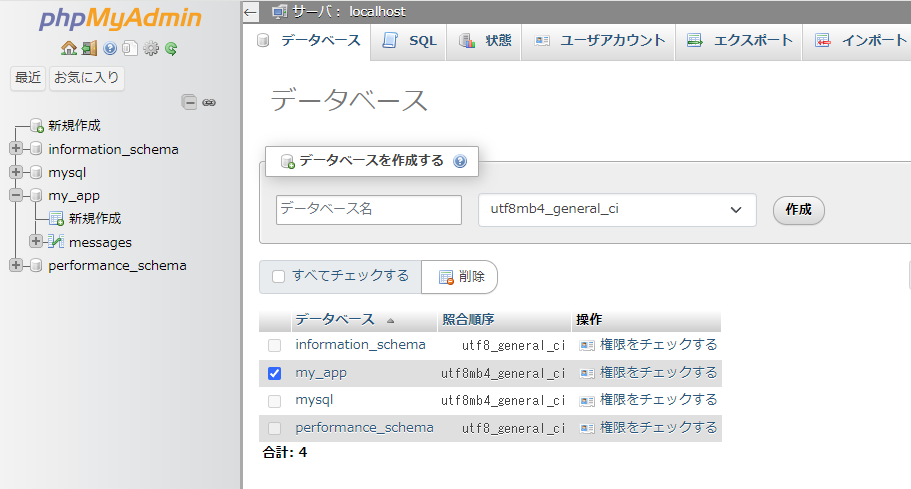Open navigation panel settings gear icon

point(151,48)
